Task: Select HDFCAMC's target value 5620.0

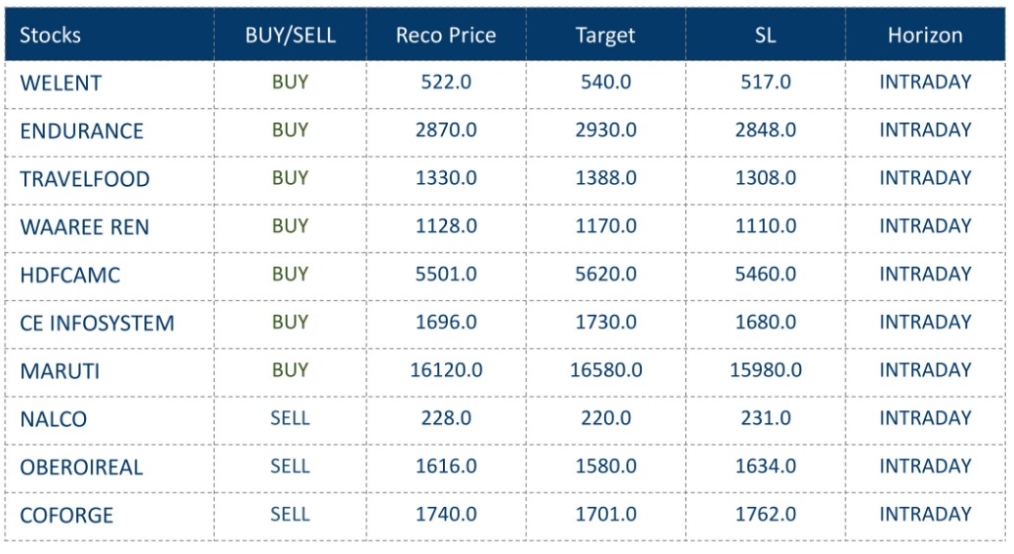Action: tap(605, 274)
